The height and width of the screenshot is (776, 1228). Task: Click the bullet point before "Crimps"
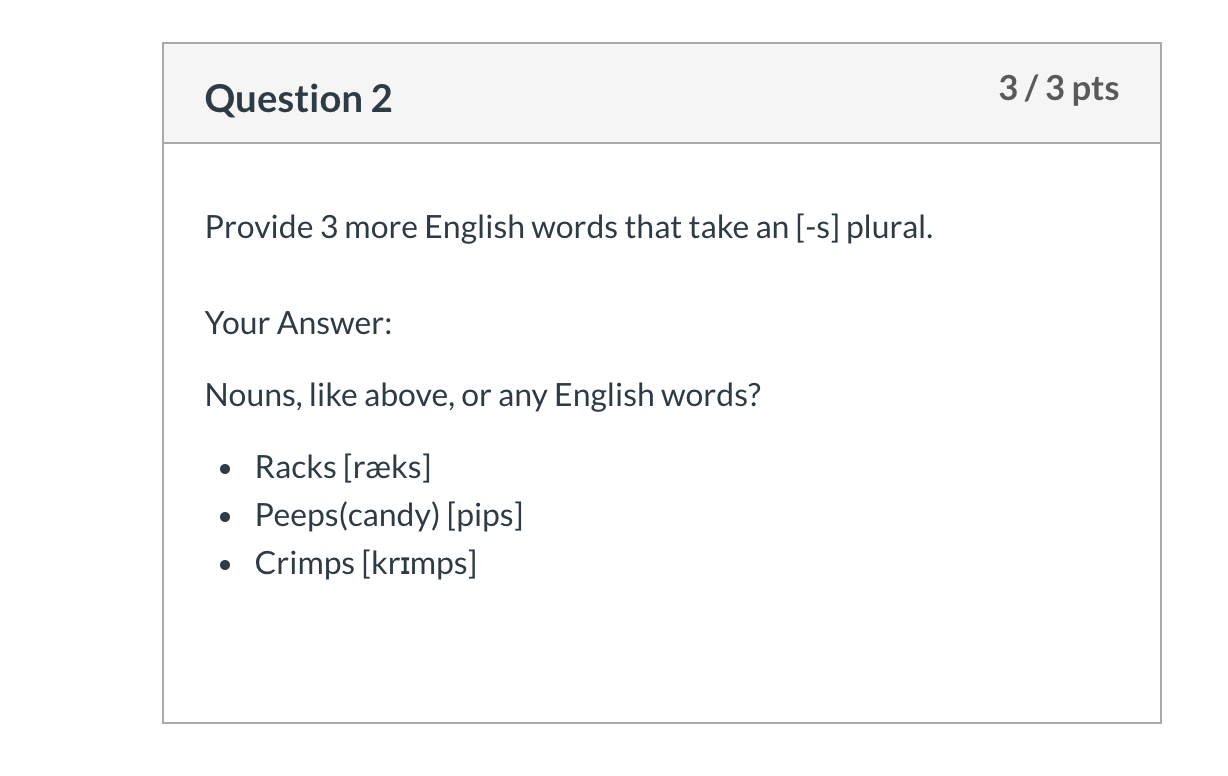(x=228, y=565)
